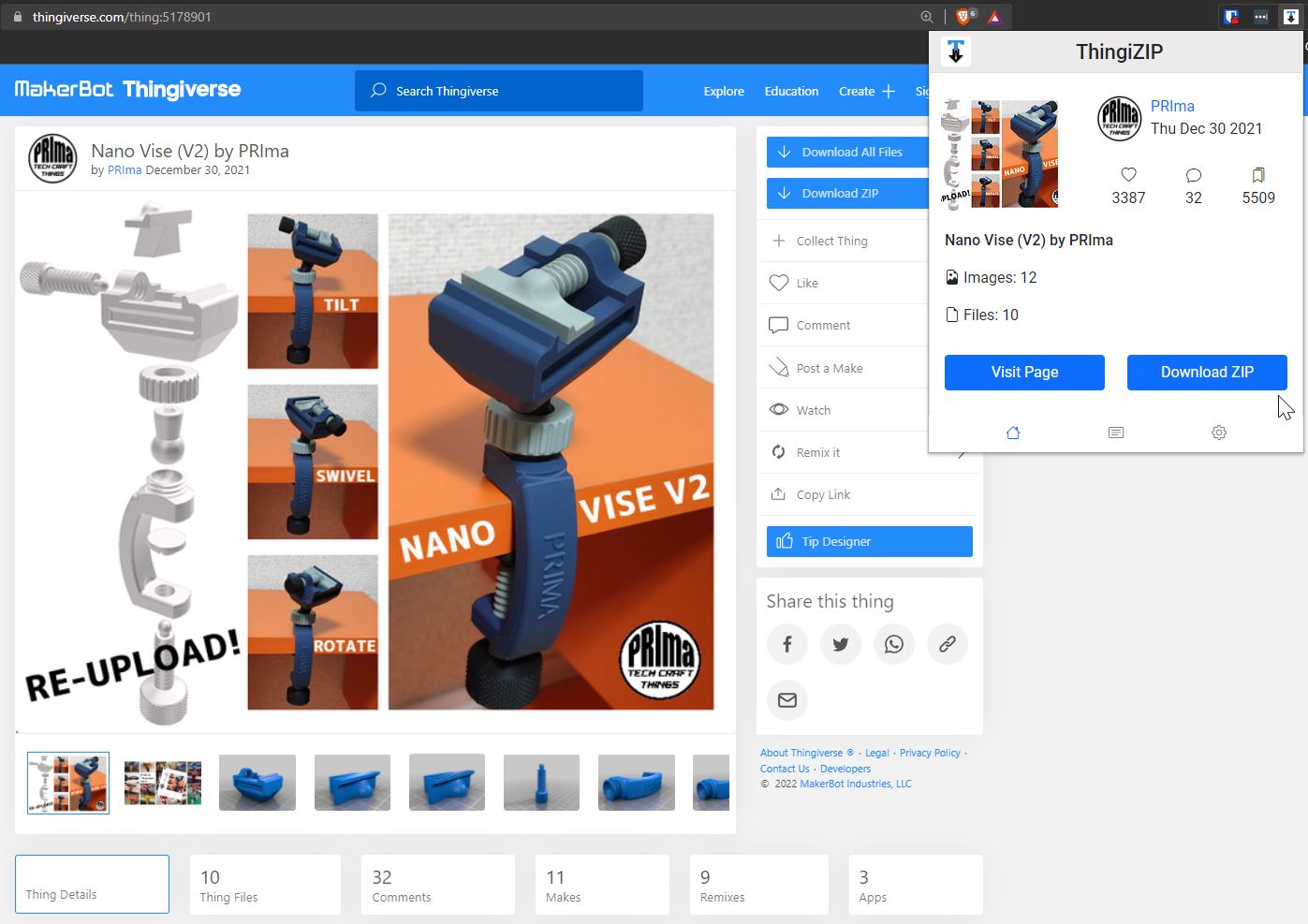Switch to the 3 Apps tab
This screenshot has height=924, width=1308.
916,885
